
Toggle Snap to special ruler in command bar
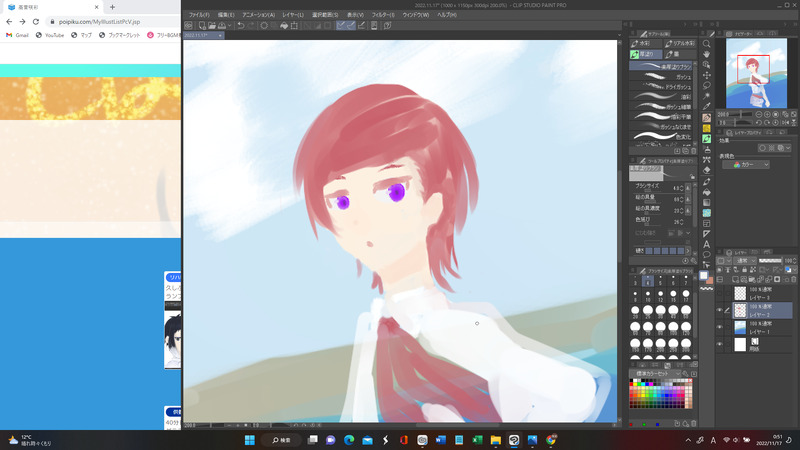351,26
